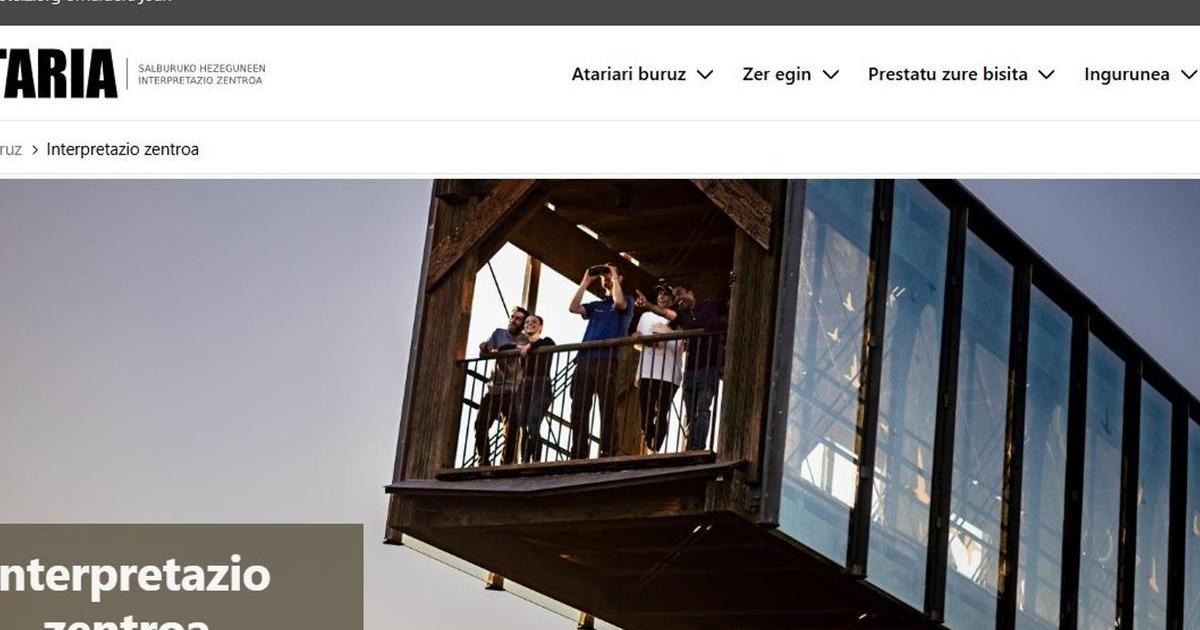Expand the Zer egin chevron arrow
1200x630 pixels.
point(830,74)
